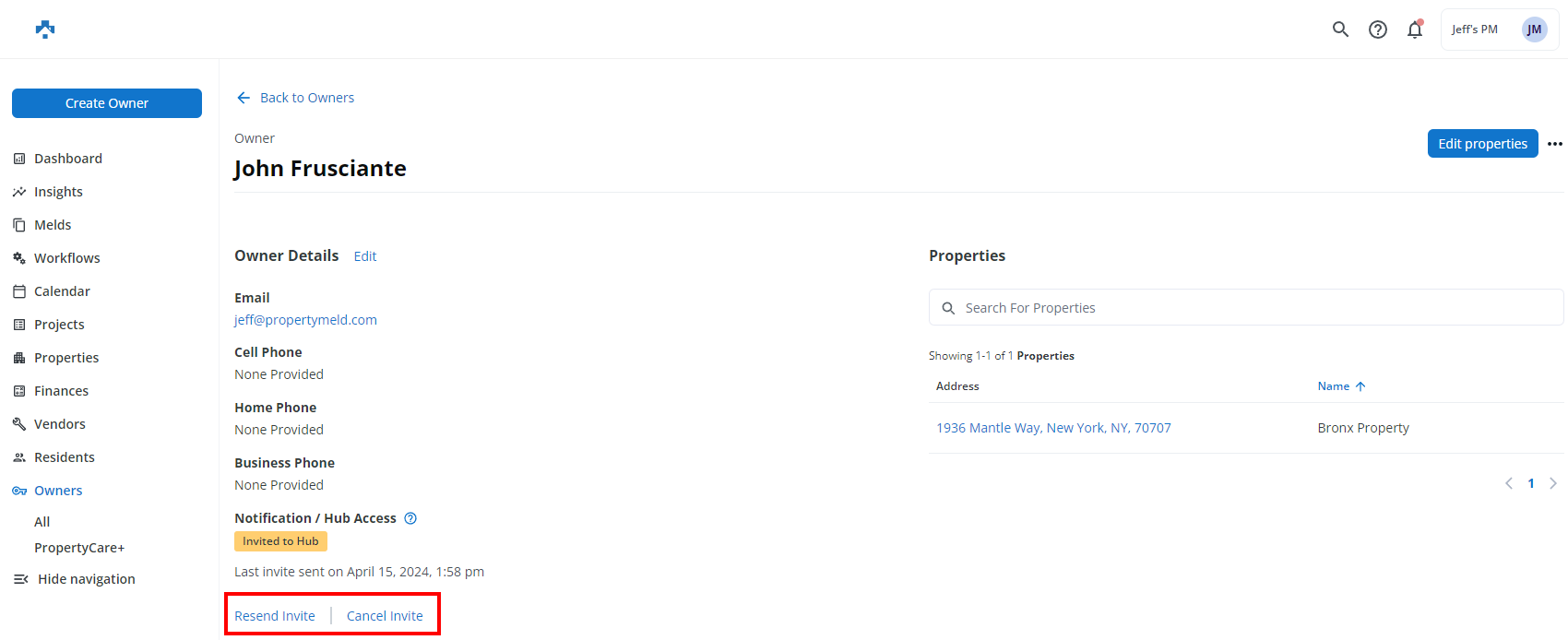The image size is (1568, 640).
Task: Click Edit properties button
Action: coord(1482,144)
